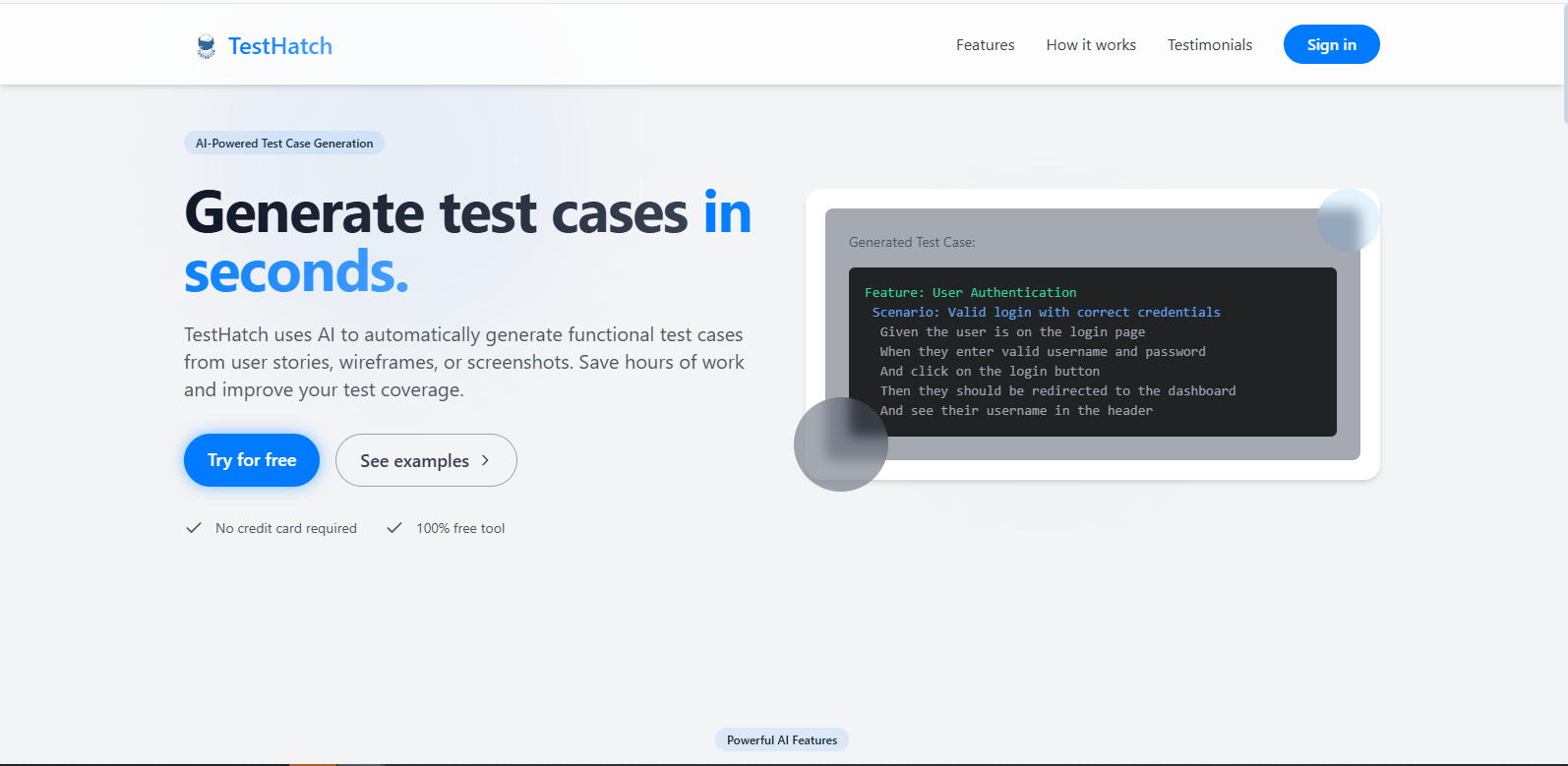Viewport: 1568px width, 766px height.
Task: Click the "Feature: User Authentication" code line
Action: click(970, 292)
